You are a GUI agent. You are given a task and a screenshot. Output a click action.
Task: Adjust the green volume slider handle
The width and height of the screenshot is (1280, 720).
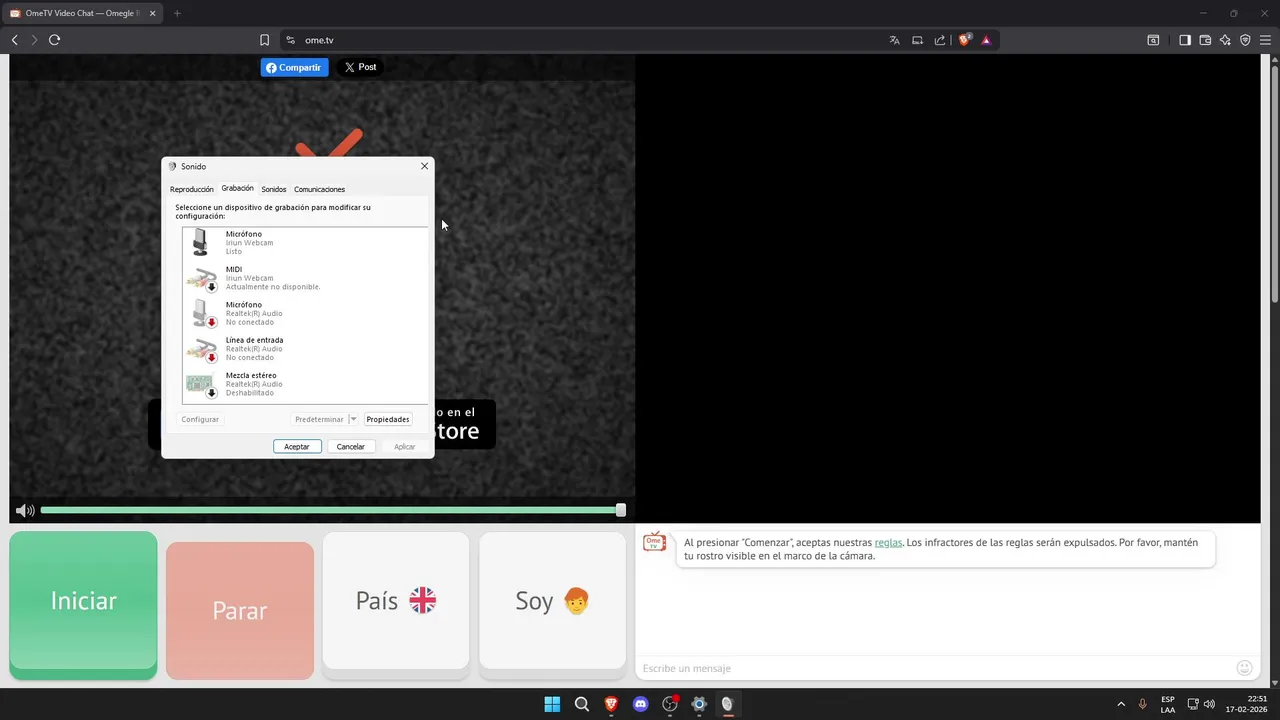click(621, 510)
